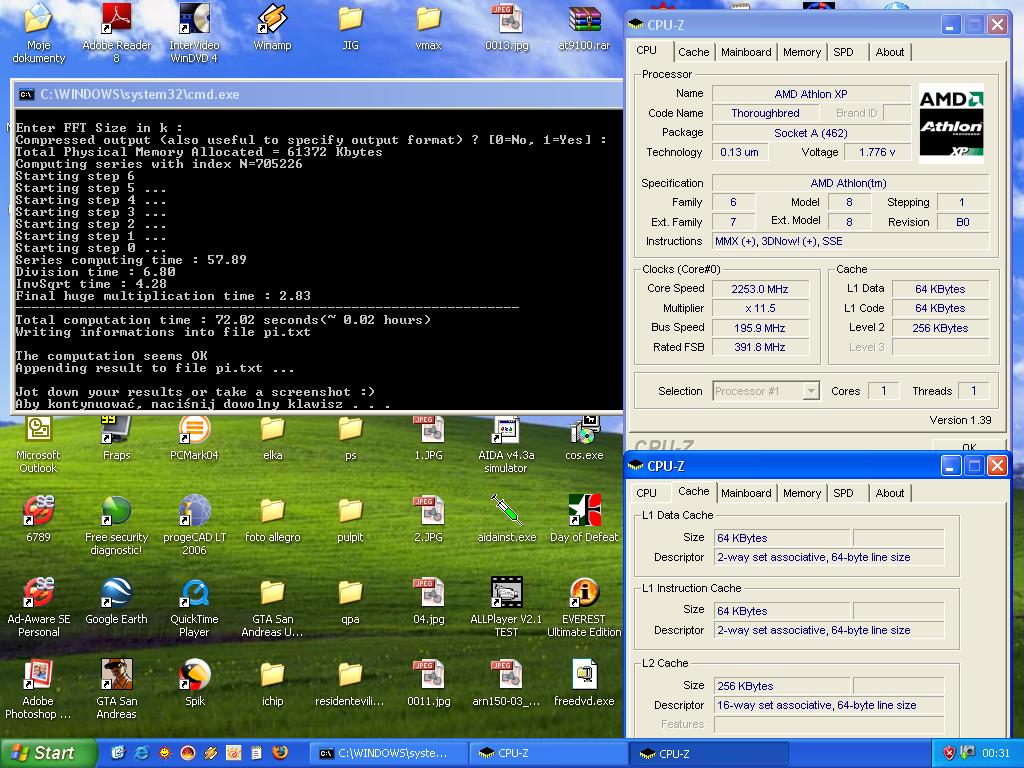Viewport: 1024px width, 768px height.
Task: Click the cmd.exe window title bar
Action: pyautogui.click(x=318, y=95)
